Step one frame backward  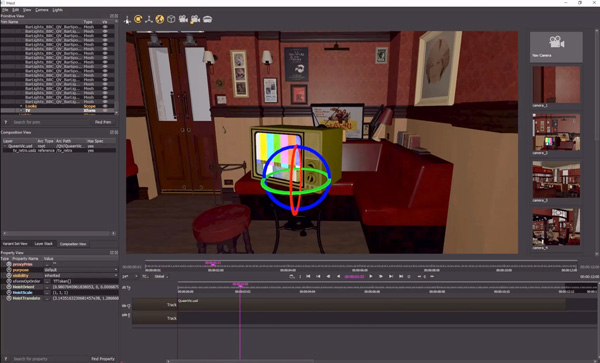point(328,276)
